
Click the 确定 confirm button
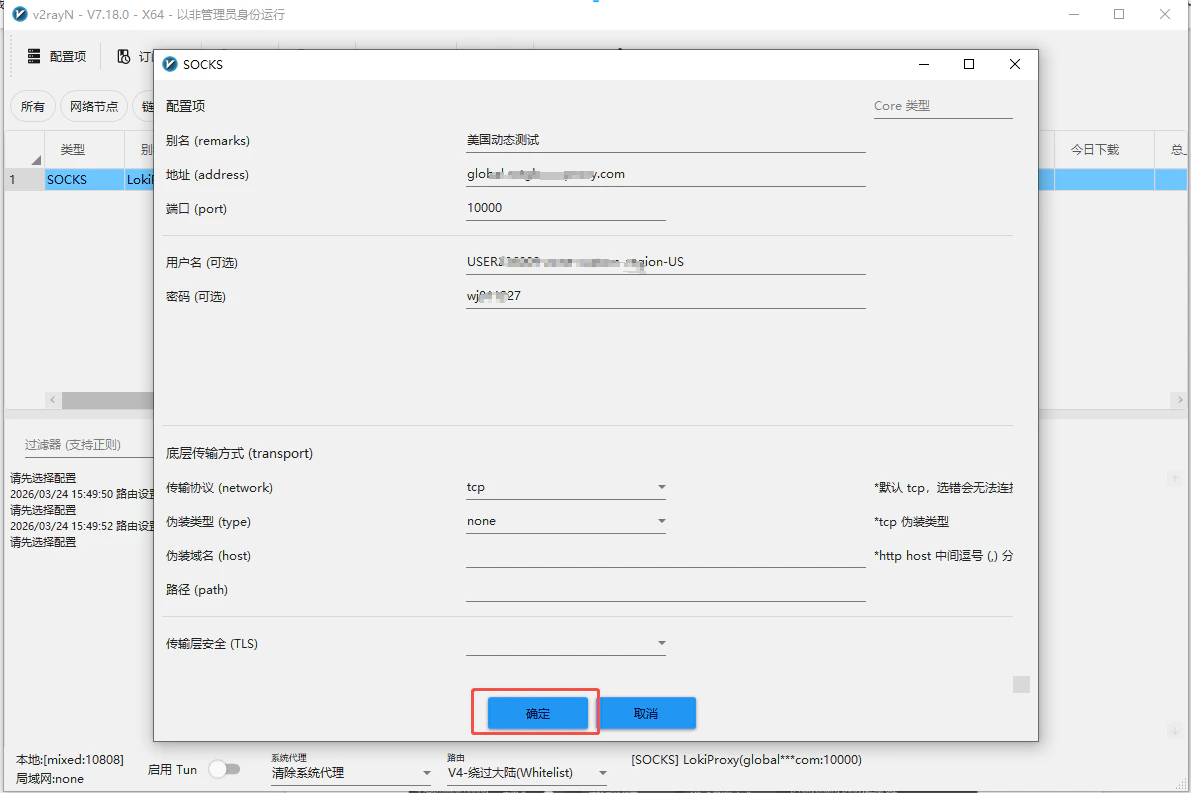click(x=536, y=713)
